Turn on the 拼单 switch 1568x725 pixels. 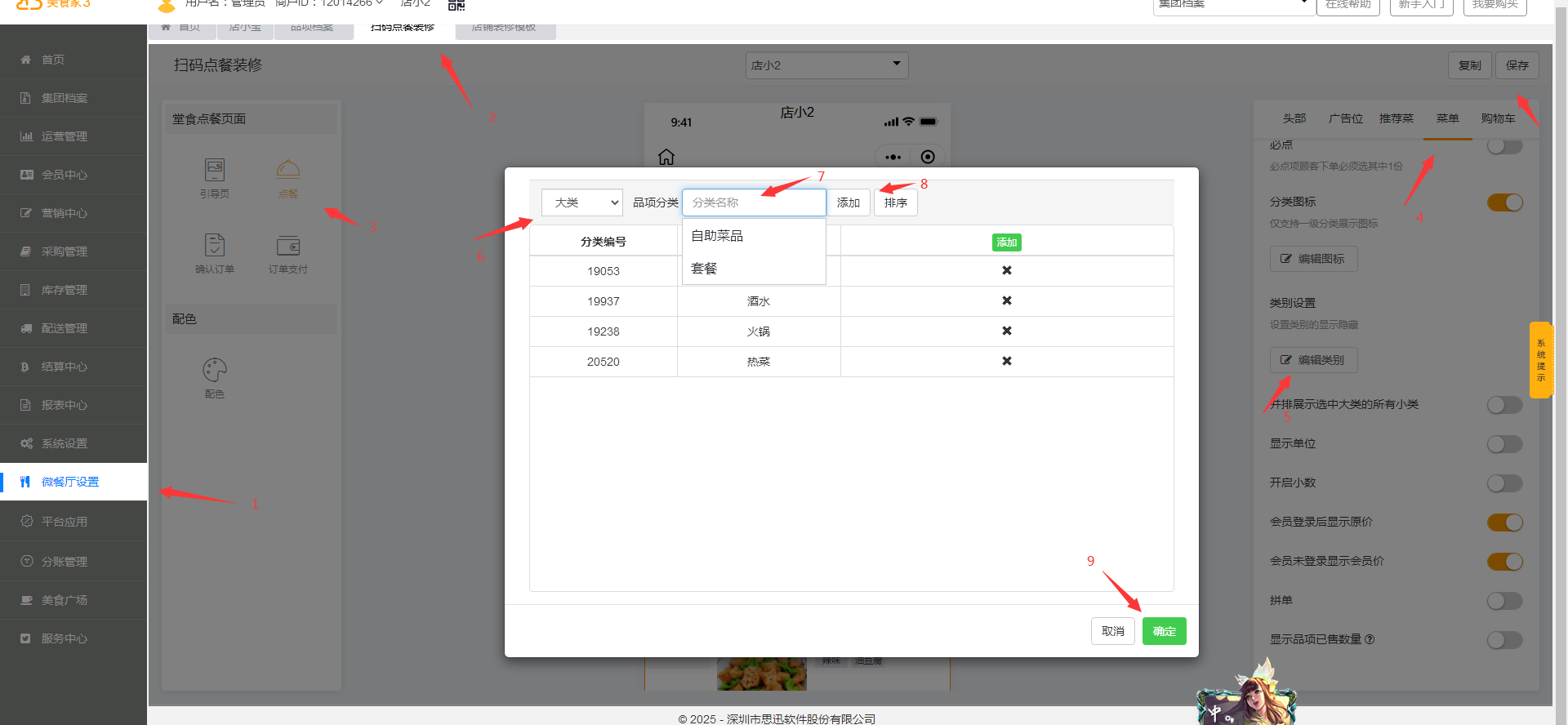(1504, 601)
